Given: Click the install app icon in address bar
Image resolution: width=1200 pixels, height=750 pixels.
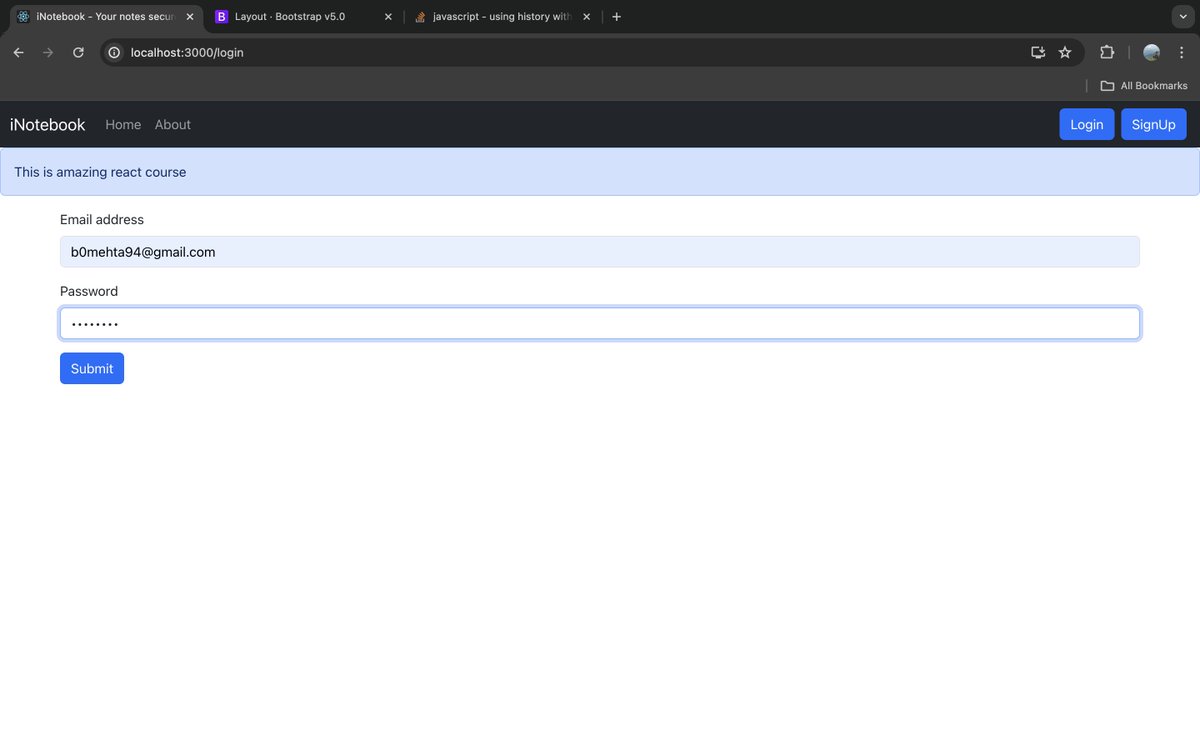Looking at the screenshot, I should coord(1038,52).
